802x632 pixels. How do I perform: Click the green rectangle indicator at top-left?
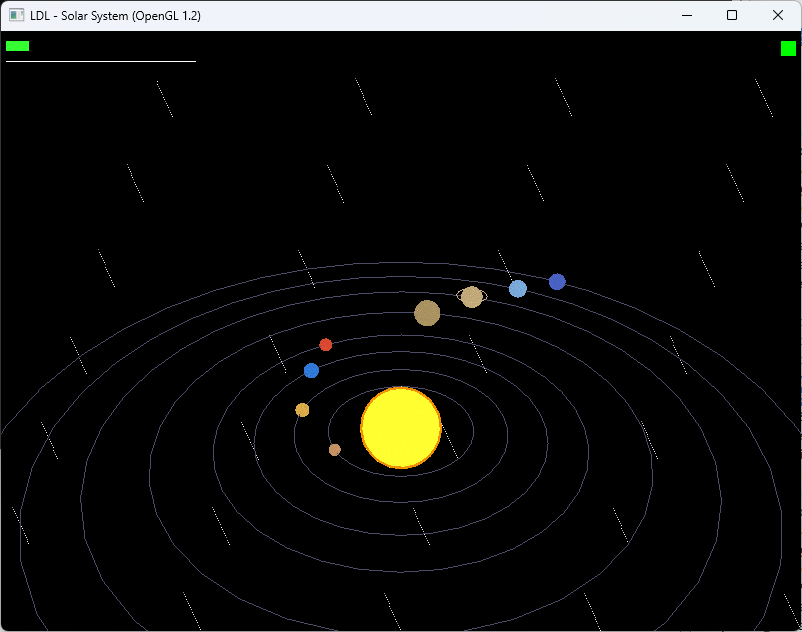click(17, 46)
